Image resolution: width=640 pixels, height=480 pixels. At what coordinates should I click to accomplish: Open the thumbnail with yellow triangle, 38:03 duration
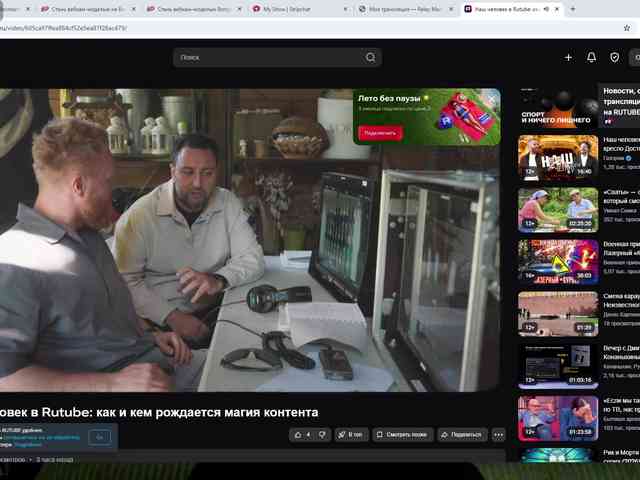pos(558,262)
